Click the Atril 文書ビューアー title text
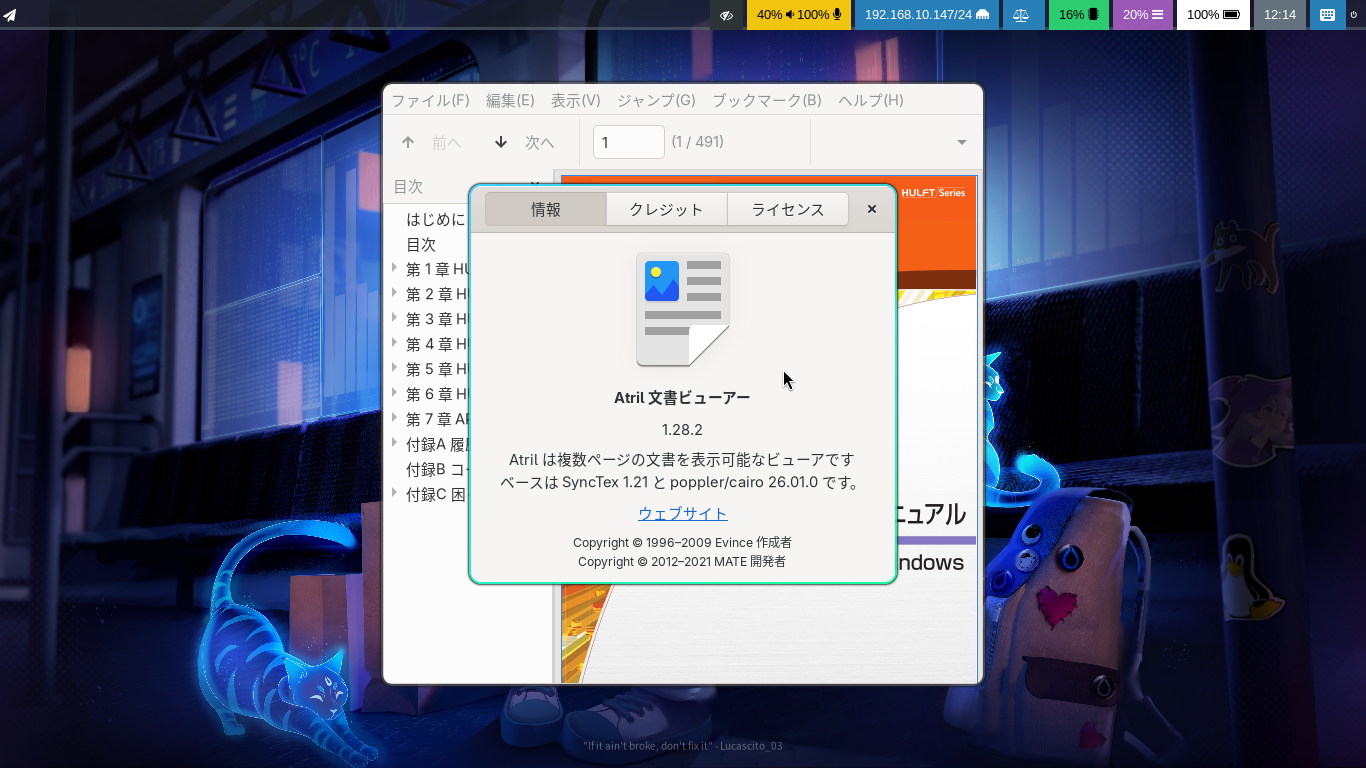1366x768 pixels. tap(682, 397)
